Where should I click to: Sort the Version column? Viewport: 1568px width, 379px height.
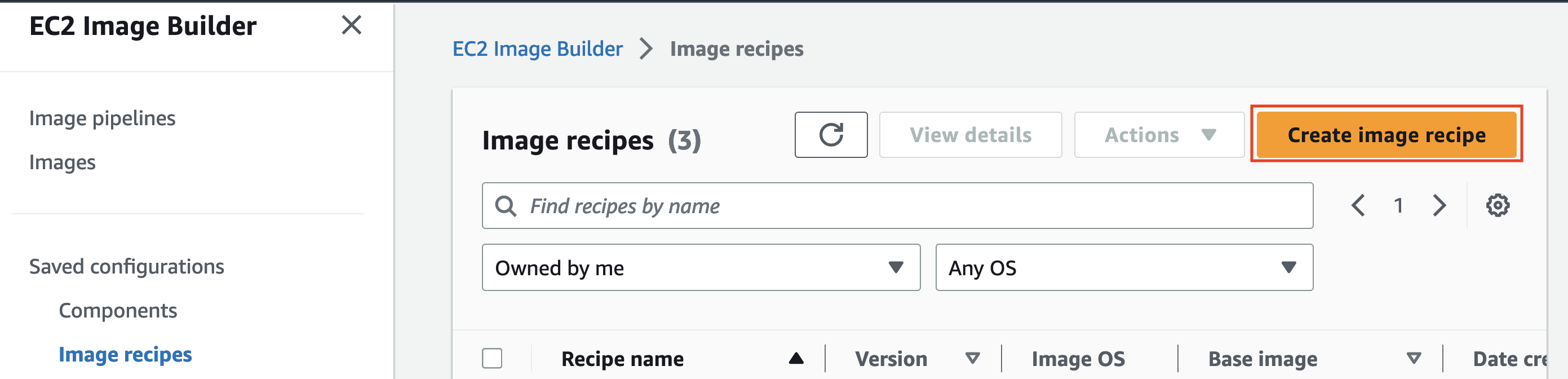click(972, 358)
